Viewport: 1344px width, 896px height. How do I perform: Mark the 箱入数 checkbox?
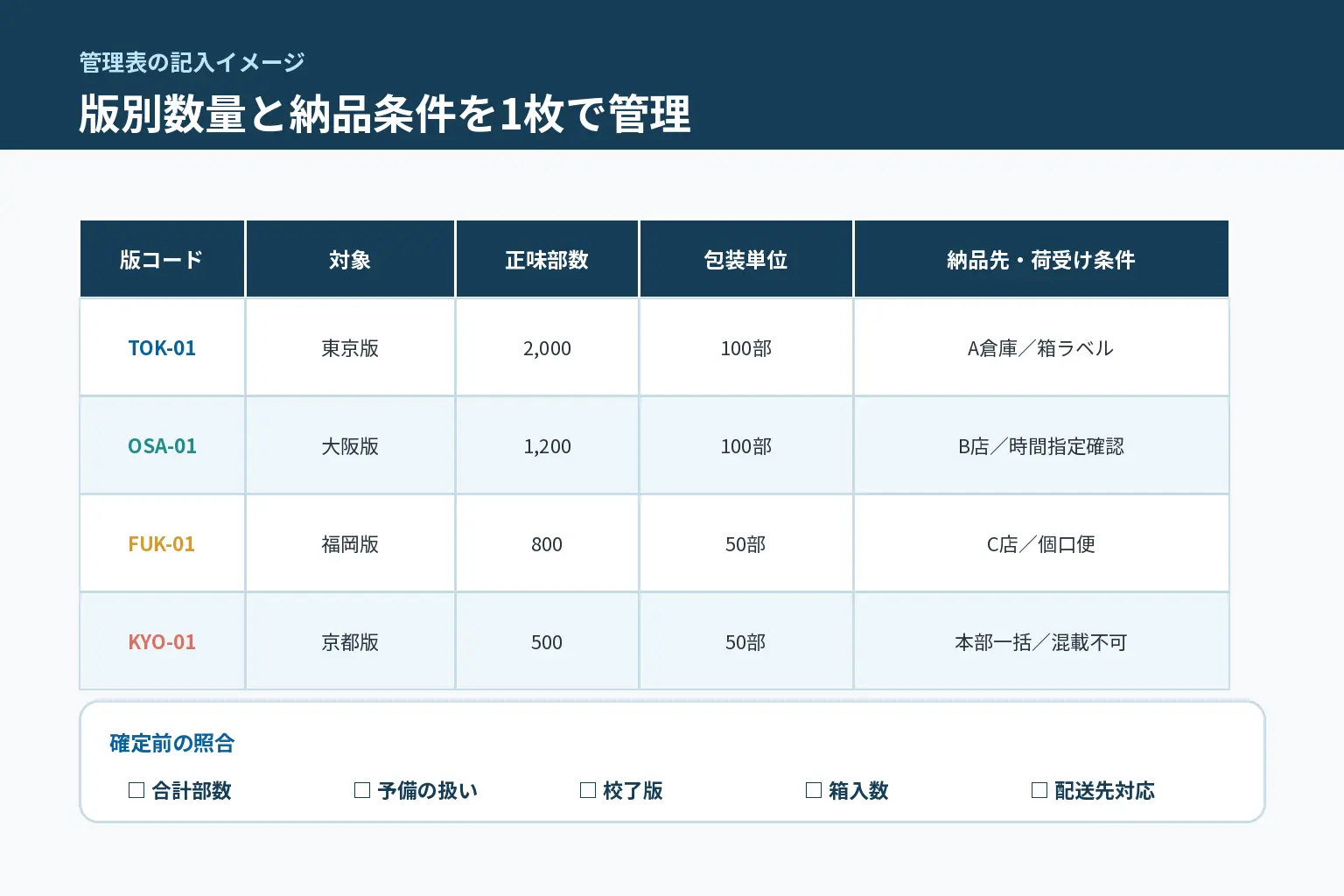pyautogui.click(x=814, y=790)
